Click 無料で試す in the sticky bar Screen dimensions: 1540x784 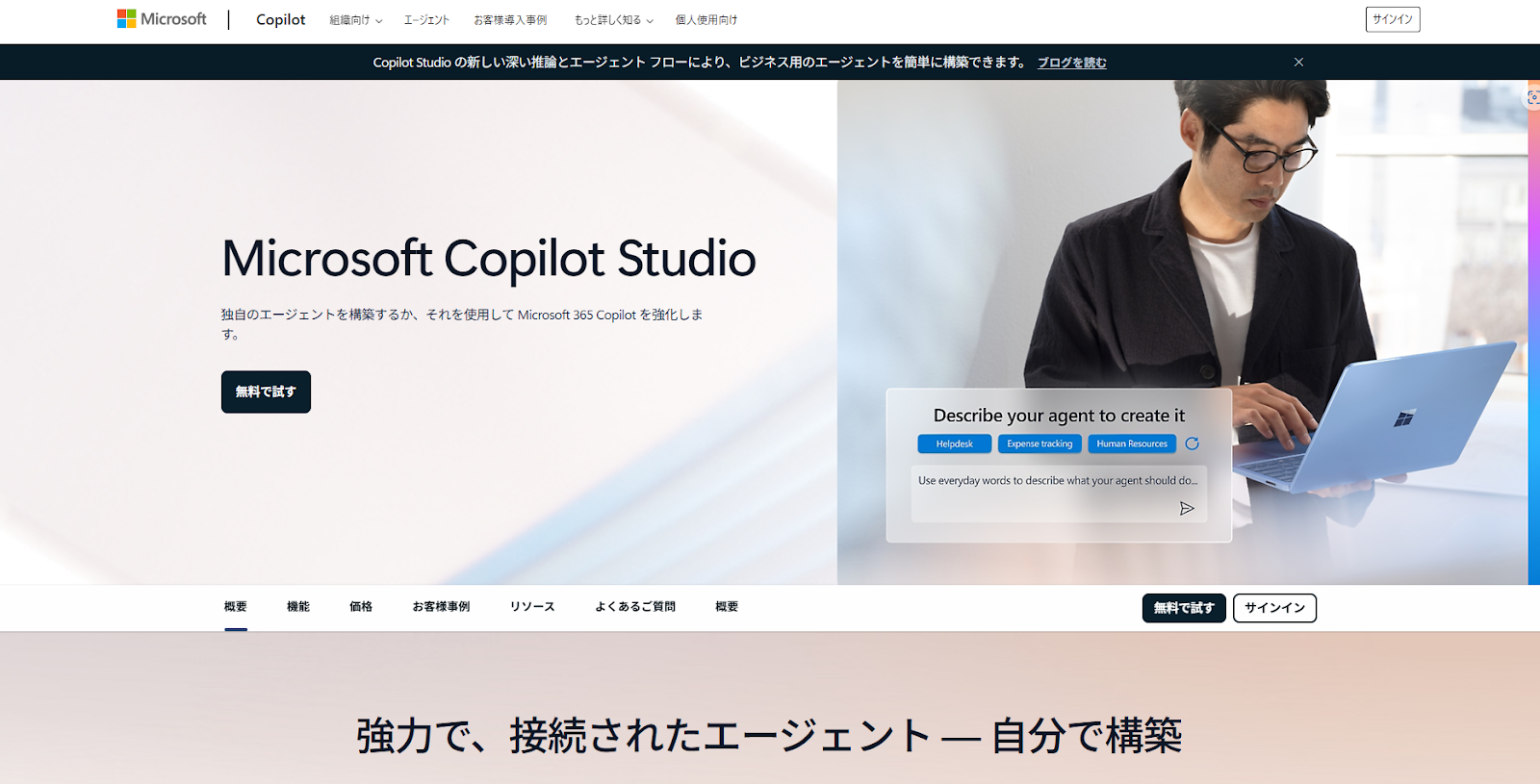coord(1184,608)
